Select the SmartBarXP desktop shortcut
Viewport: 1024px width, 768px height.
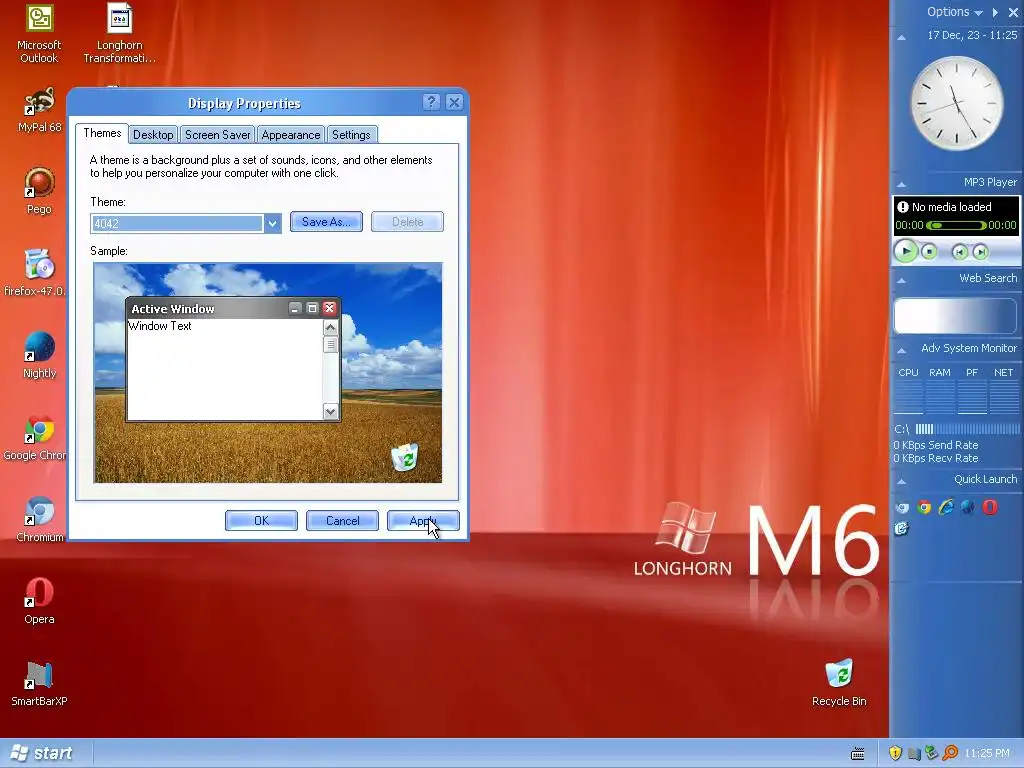coord(39,684)
